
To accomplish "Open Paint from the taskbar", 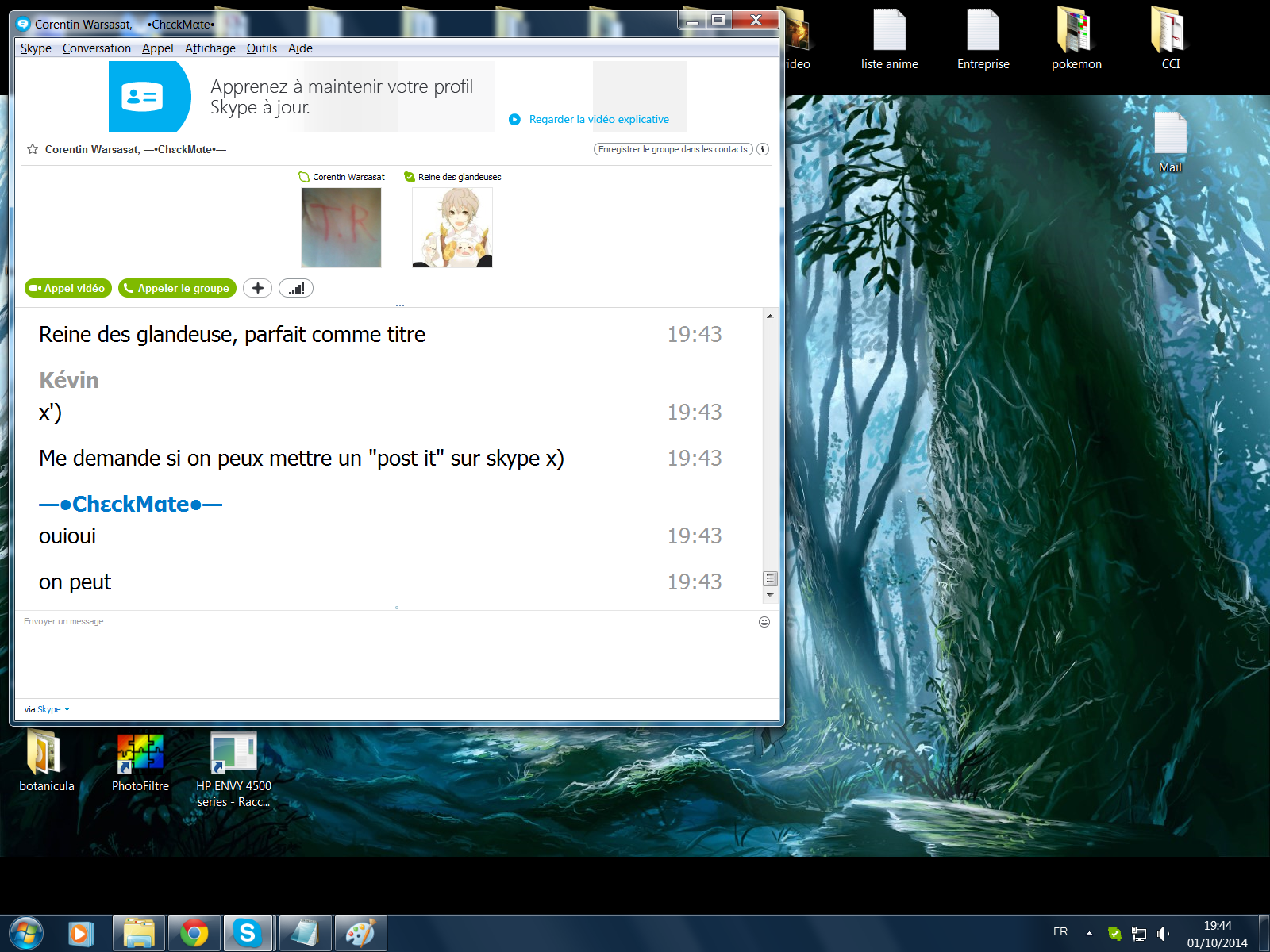I will (x=360, y=933).
